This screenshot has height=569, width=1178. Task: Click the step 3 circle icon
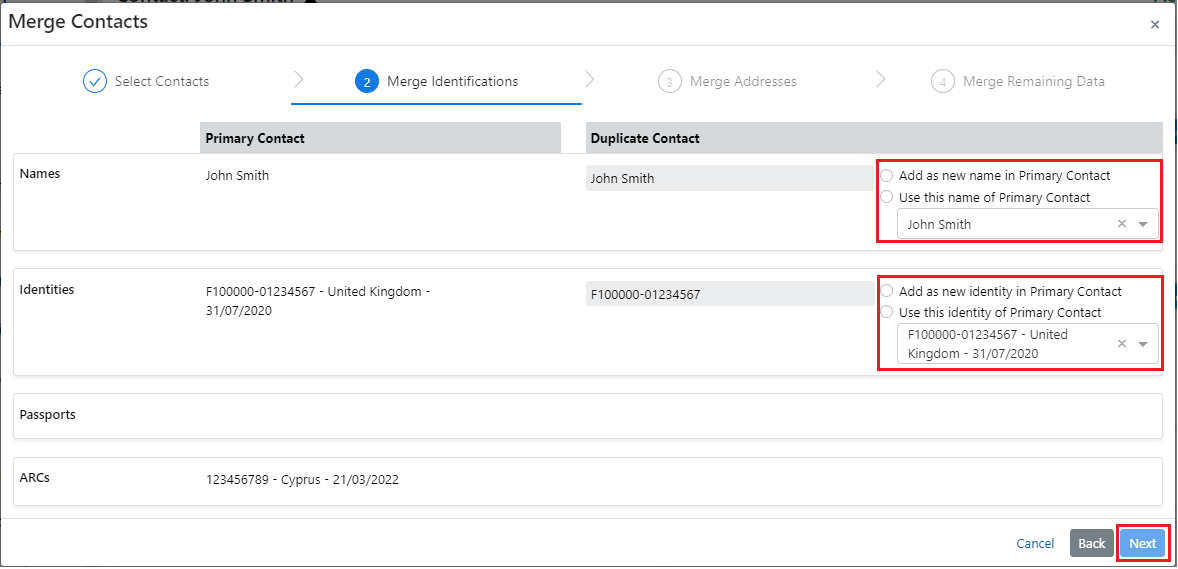[670, 82]
